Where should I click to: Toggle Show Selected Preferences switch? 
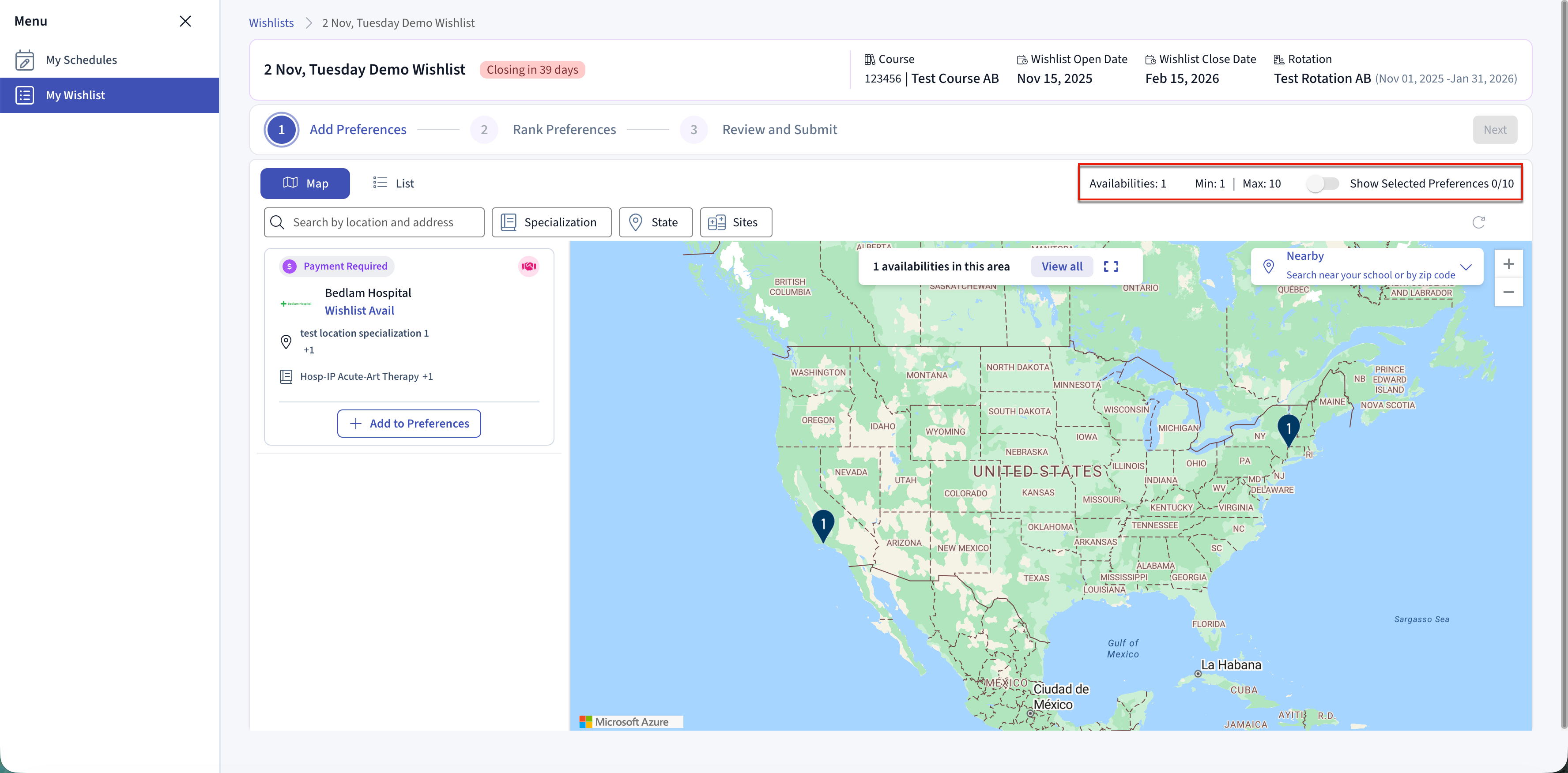1322,184
